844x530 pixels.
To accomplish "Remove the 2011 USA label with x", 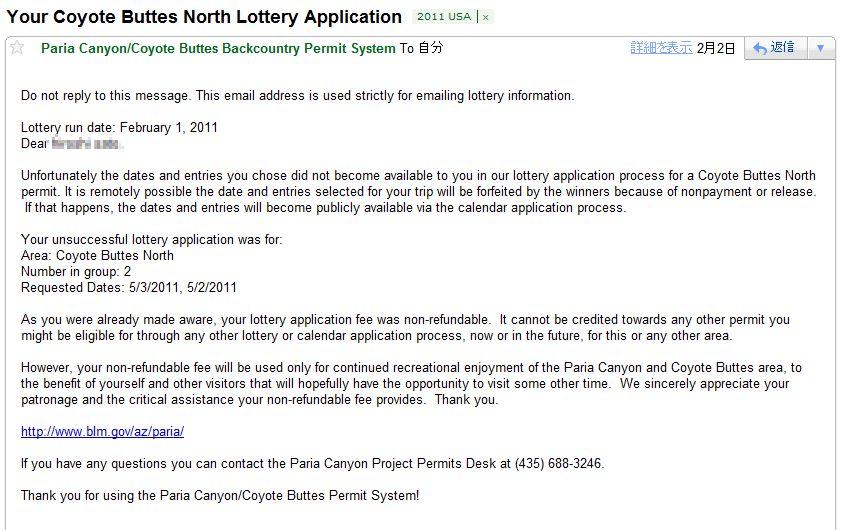I will [x=486, y=18].
